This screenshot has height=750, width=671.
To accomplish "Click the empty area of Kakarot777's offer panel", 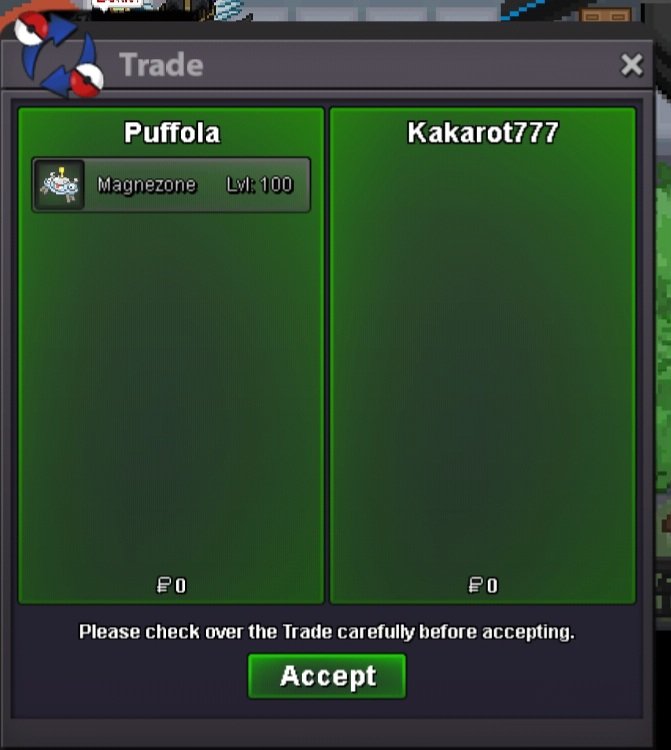I will tap(483, 359).
